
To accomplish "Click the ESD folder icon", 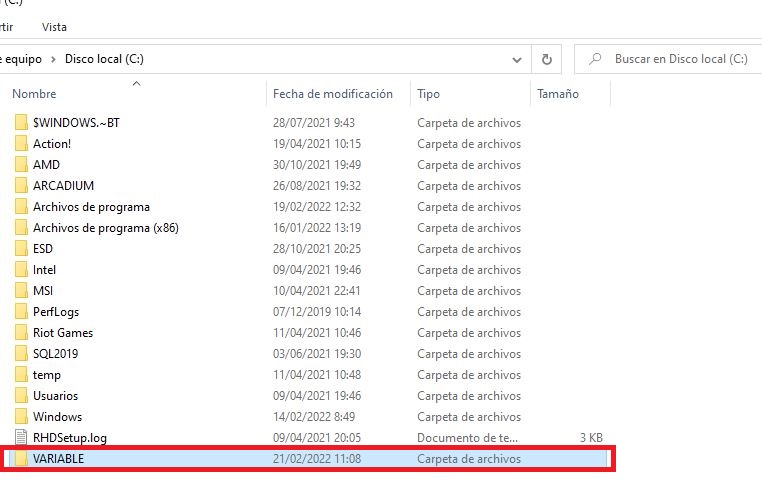I will pos(21,248).
